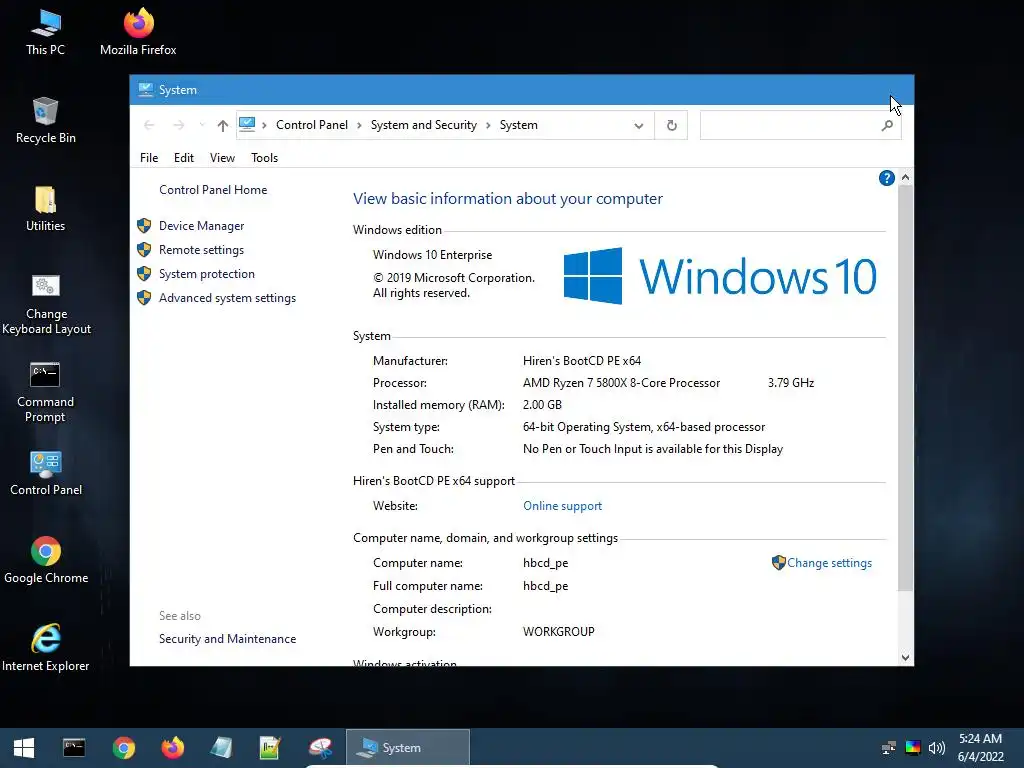Screen dimensions: 1024x768
Task: Open This PC desktop icon
Action: pos(45,32)
